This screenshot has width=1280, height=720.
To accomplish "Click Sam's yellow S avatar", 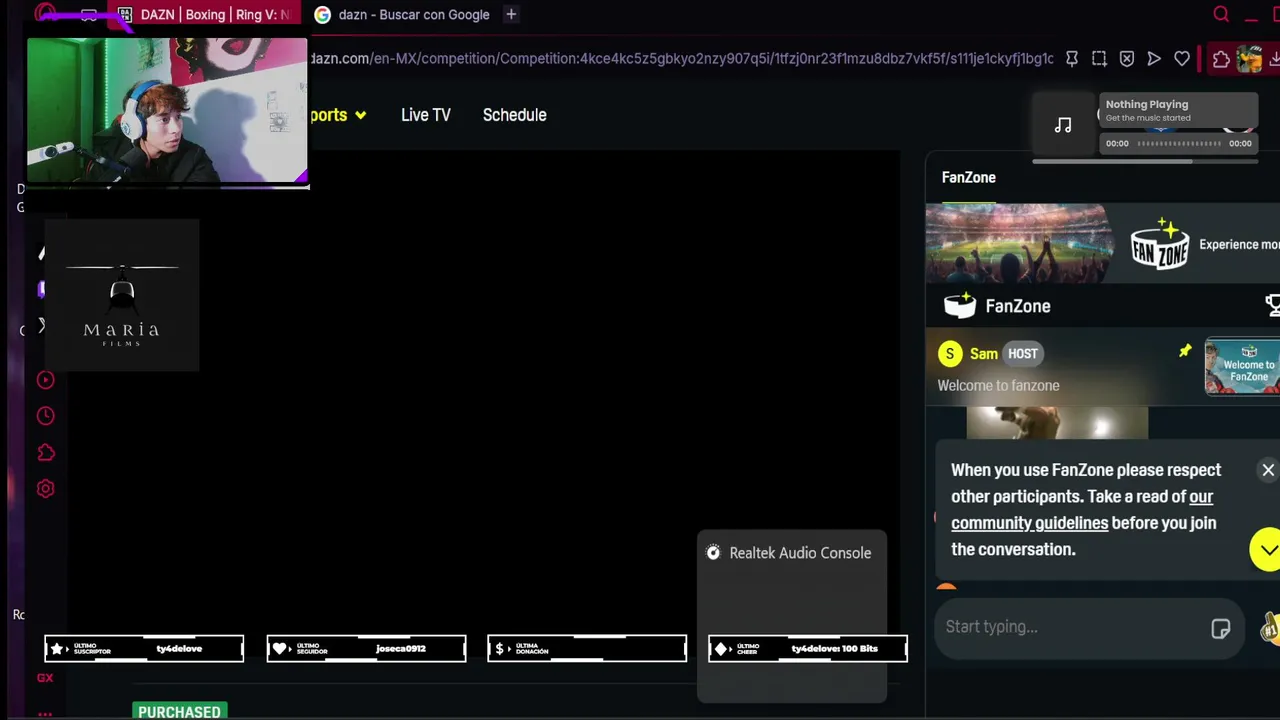I will tap(950, 353).
